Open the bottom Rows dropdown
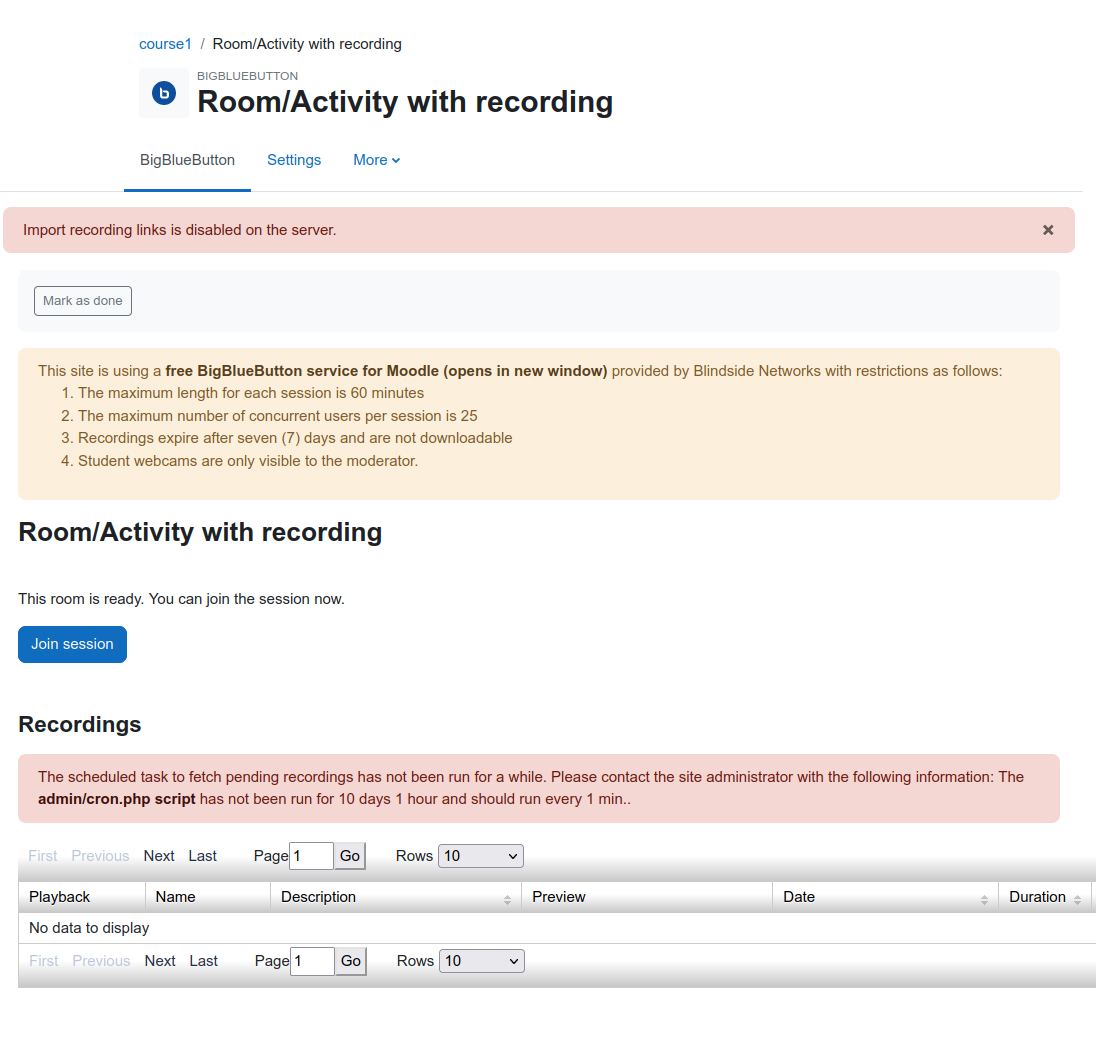 pos(482,961)
